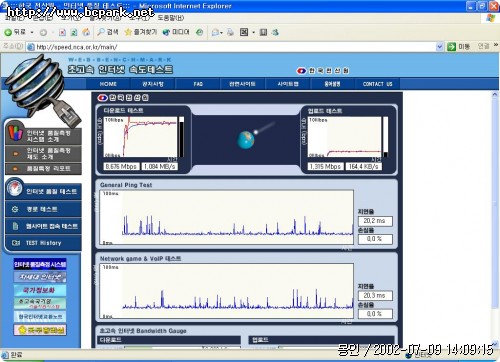Go to browser Home icon
This screenshot has height=362, width=500.
pos(86,32)
